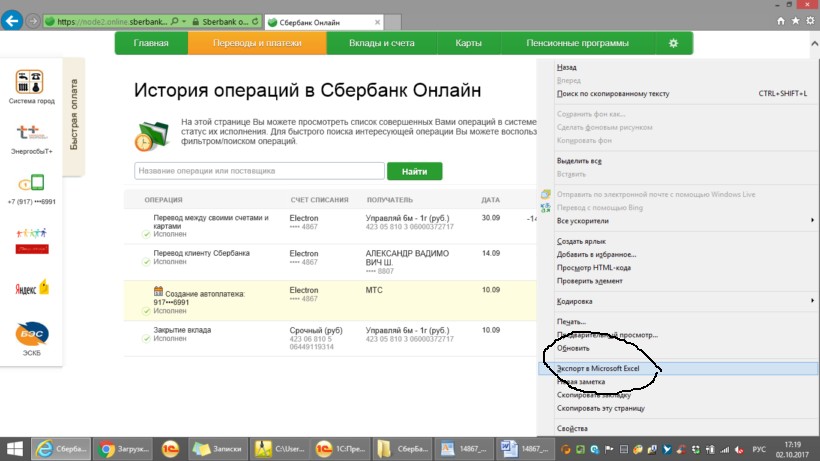Open the Windows Start button
Screen dimensions: 820x461
15,448
